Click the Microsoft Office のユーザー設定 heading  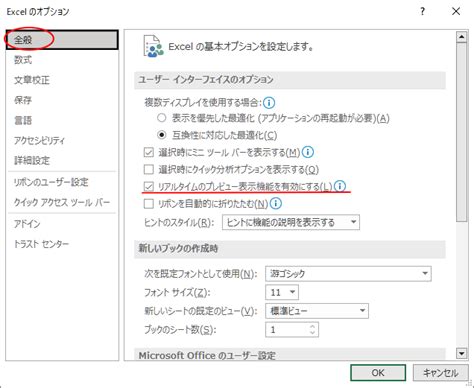pos(207,355)
